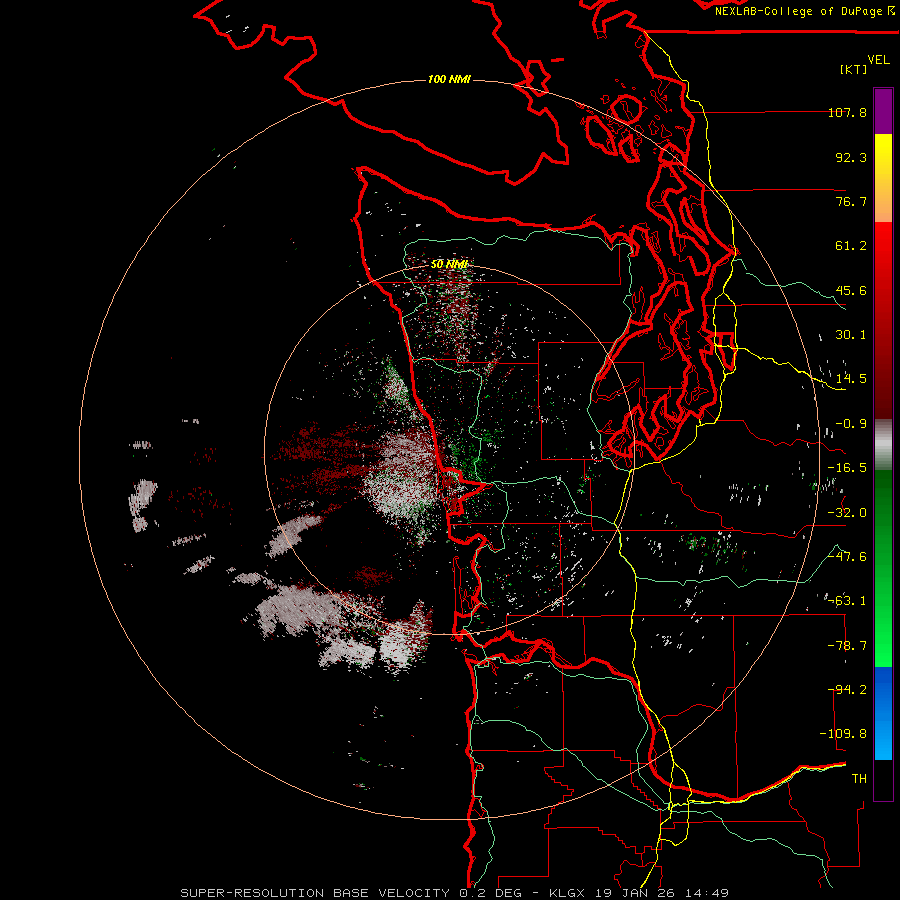Click the 76.7 legend value
Image resolution: width=900 pixels, height=900 pixels.
[x=851, y=201]
